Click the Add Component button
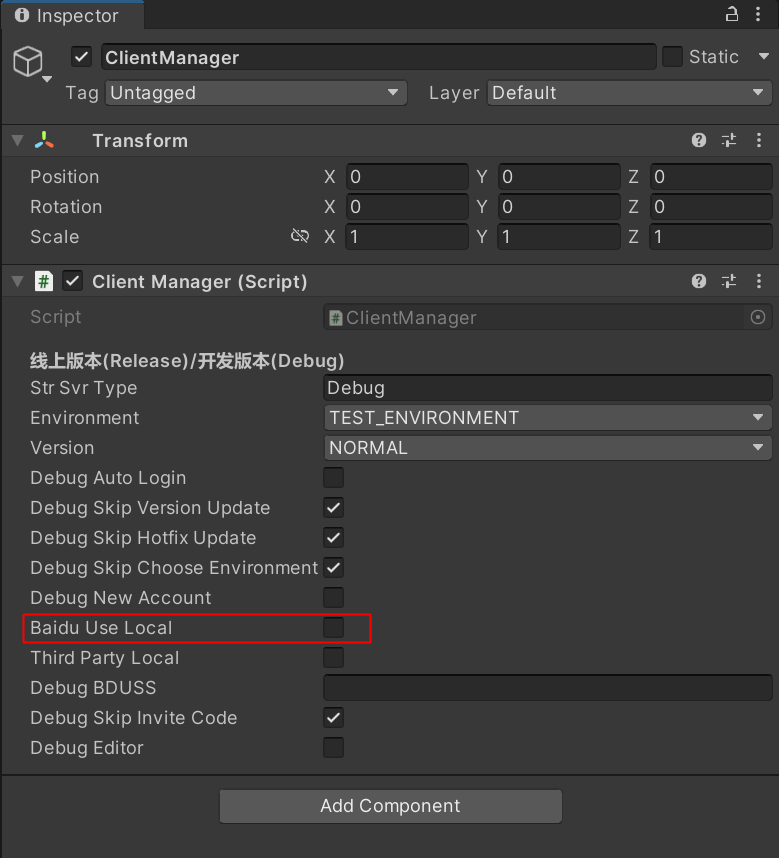The height and width of the screenshot is (858, 779). [x=390, y=806]
